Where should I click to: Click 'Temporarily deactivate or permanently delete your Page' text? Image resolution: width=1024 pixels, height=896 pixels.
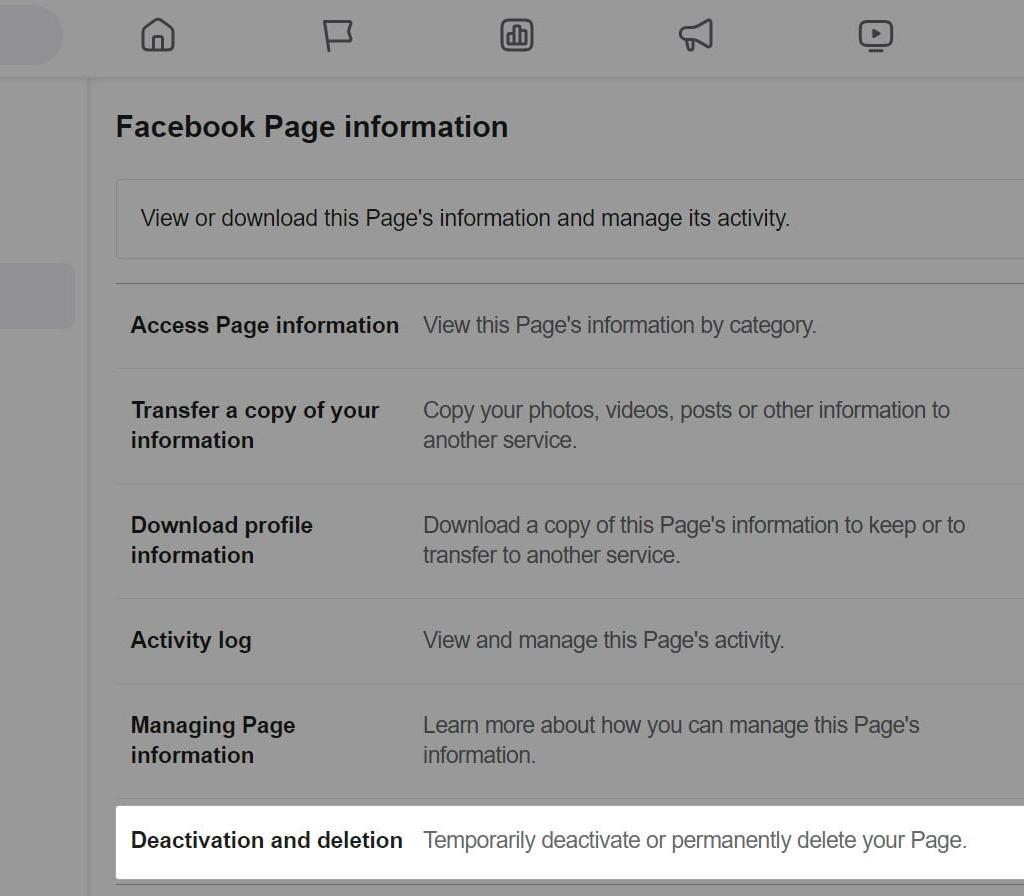pos(694,840)
